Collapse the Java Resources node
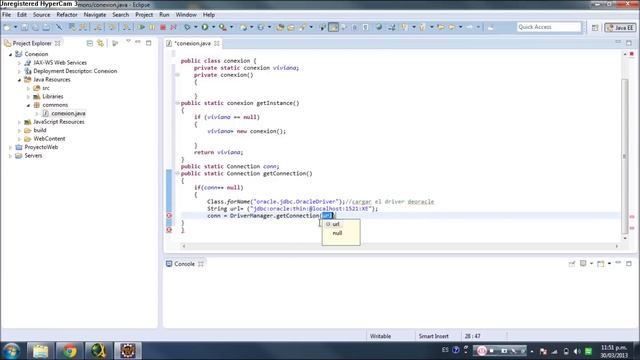The height and width of the screenshot is (360, 640). tap(19, 80)
